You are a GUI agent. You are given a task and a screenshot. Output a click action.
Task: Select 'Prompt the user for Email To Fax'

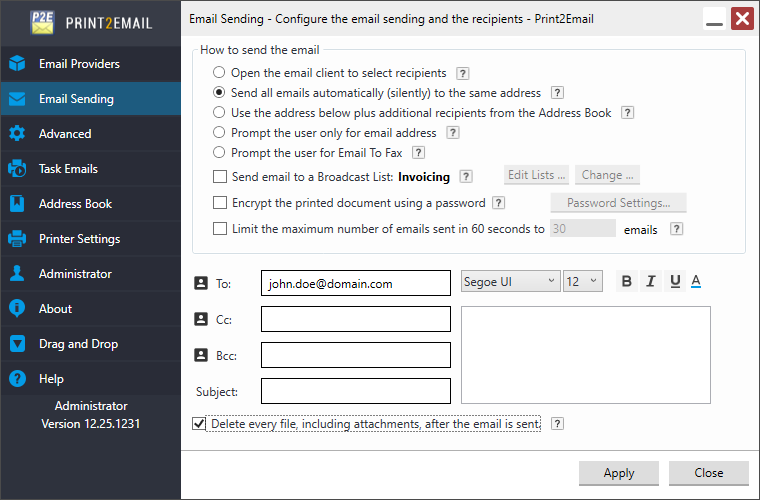pos(219,152)
